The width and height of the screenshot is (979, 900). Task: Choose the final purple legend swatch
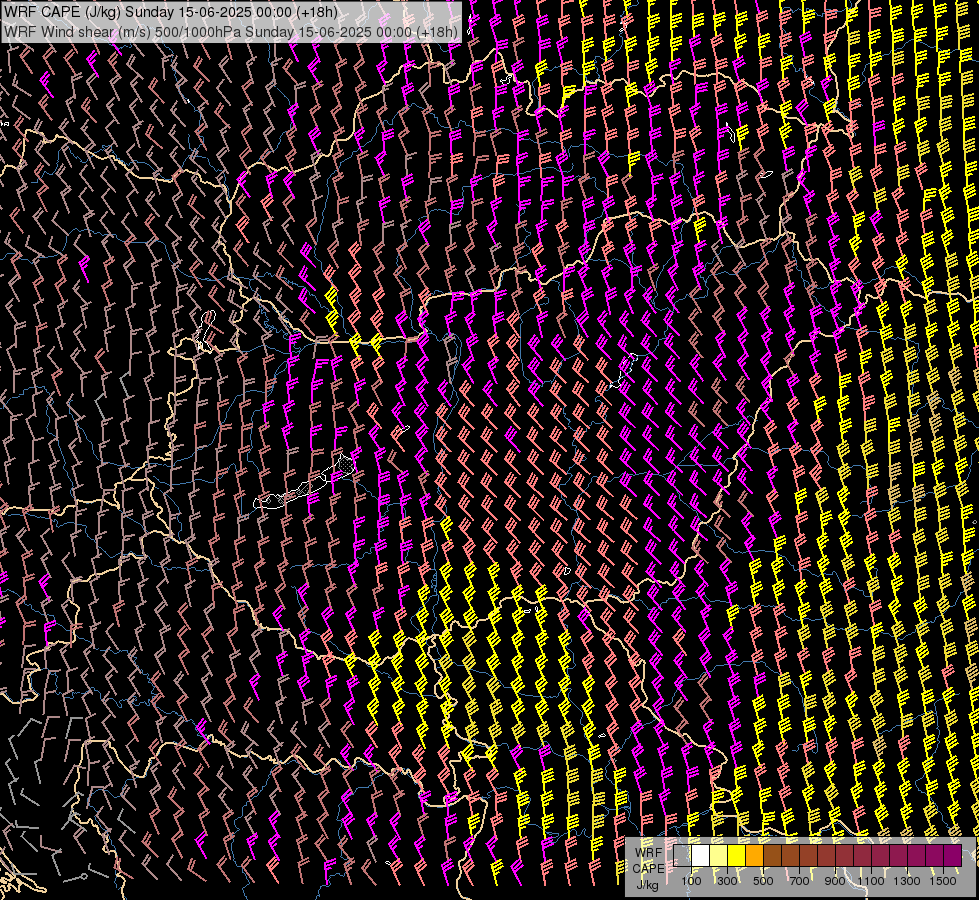point(952,855)
